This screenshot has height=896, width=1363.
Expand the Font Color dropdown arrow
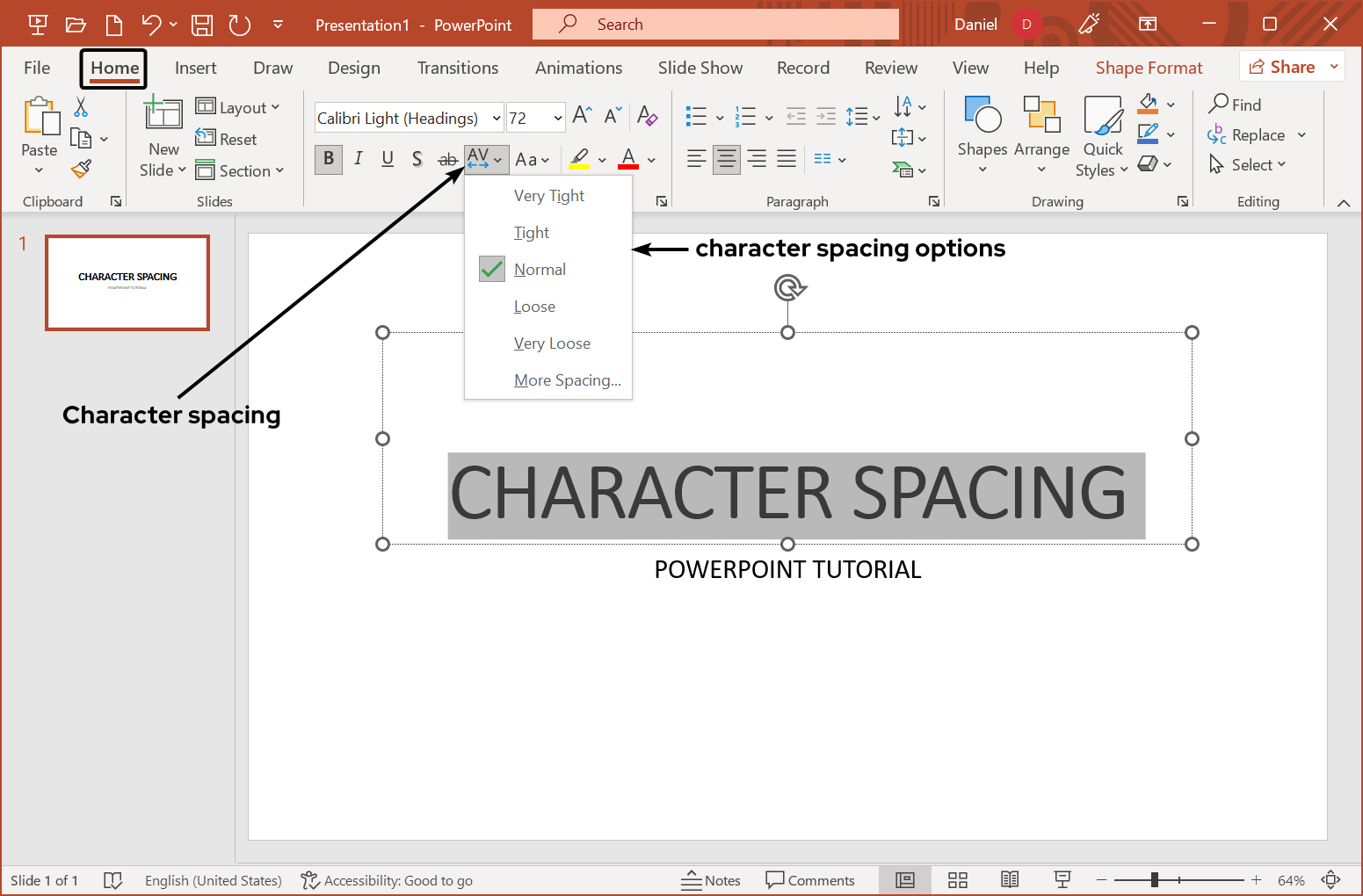tap(651, 159)
